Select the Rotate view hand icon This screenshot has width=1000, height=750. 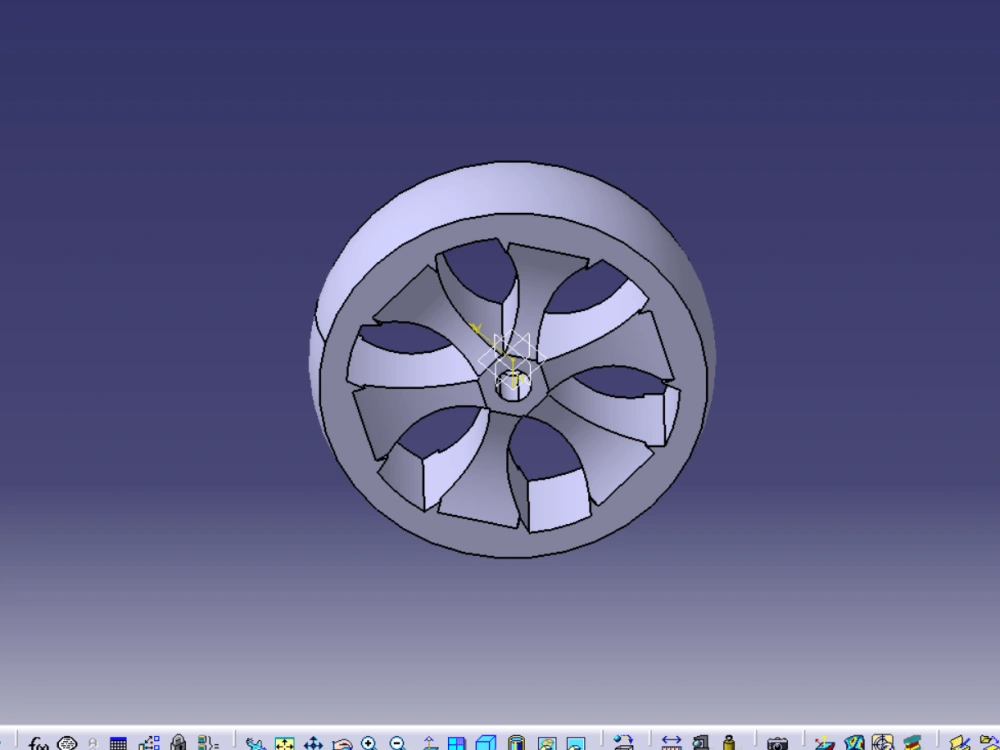342,744
